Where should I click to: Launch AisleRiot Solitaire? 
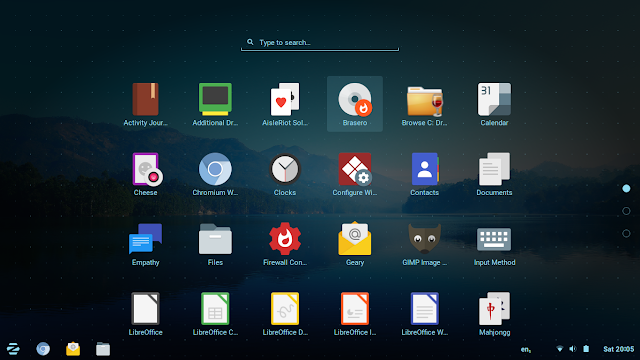285,104
